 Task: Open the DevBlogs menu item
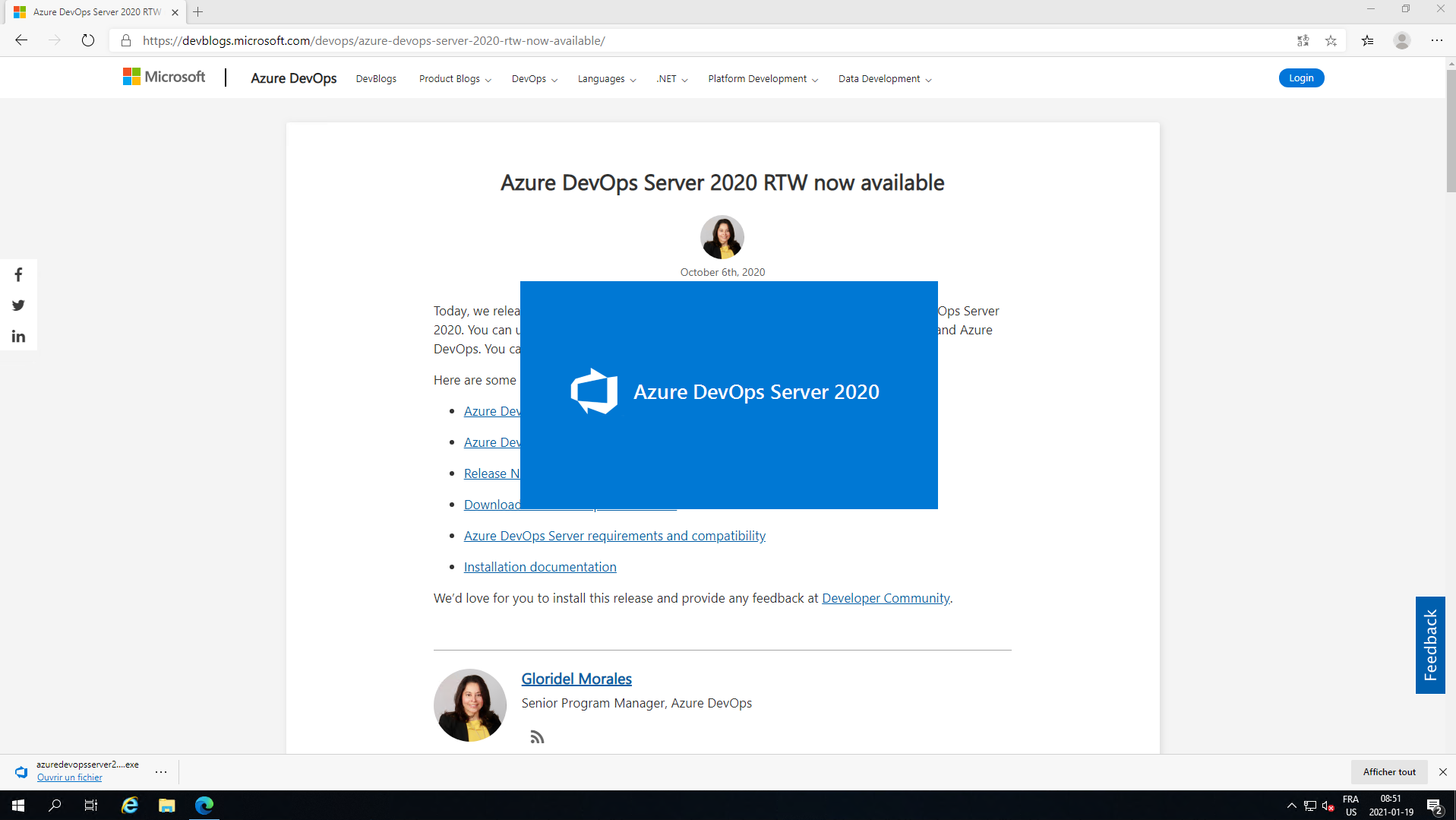click(376, 79)
